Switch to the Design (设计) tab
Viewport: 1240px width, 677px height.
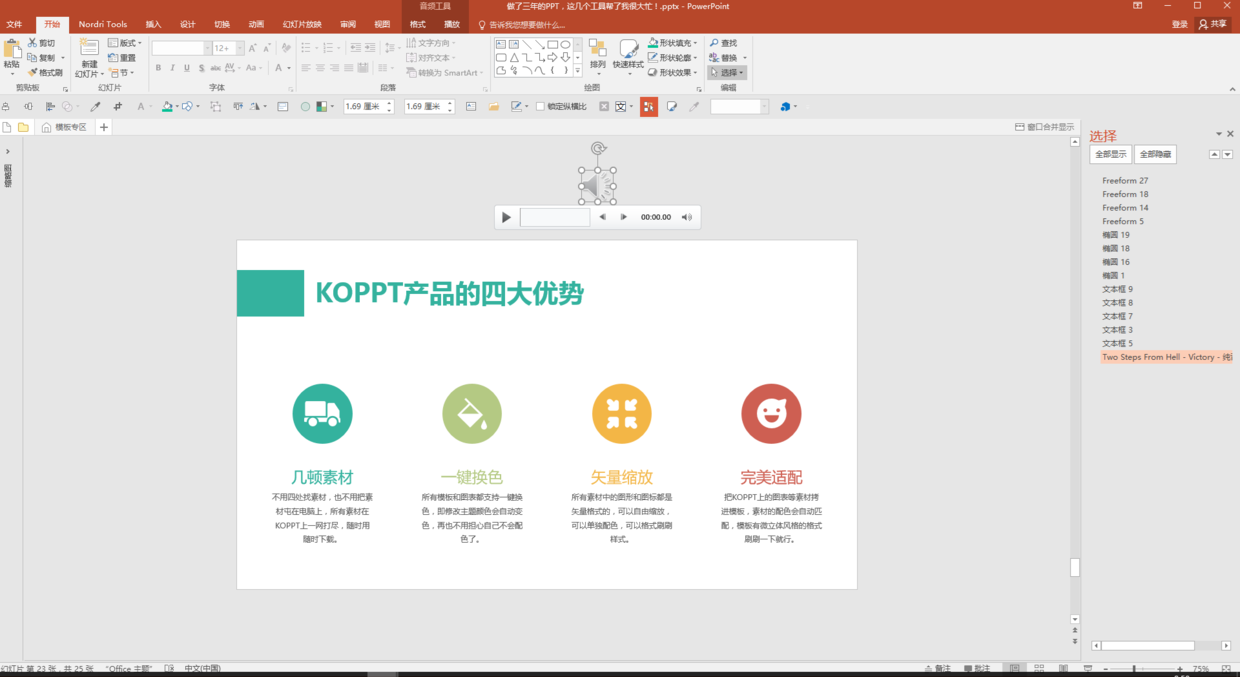click(x=187, y=24)
